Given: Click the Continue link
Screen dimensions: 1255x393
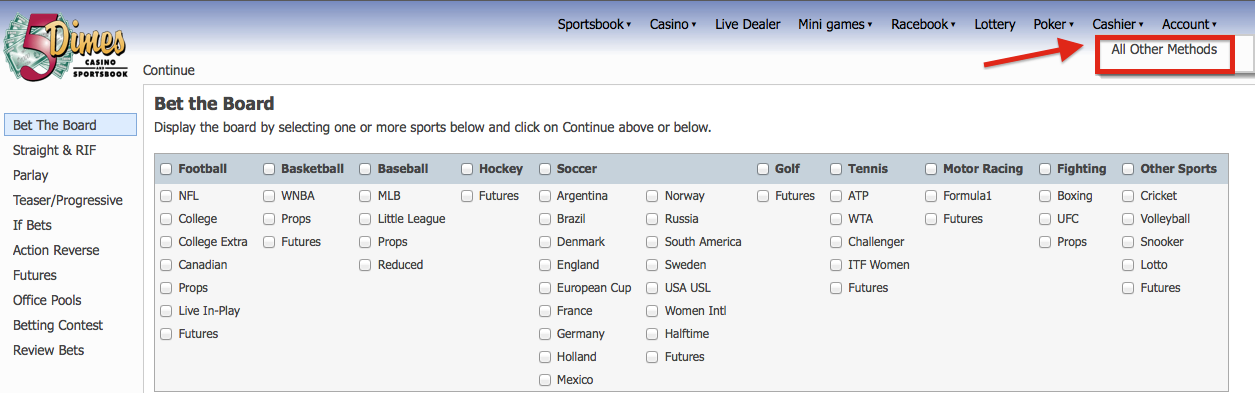Looking at the screenshot, I should [169, 70].
